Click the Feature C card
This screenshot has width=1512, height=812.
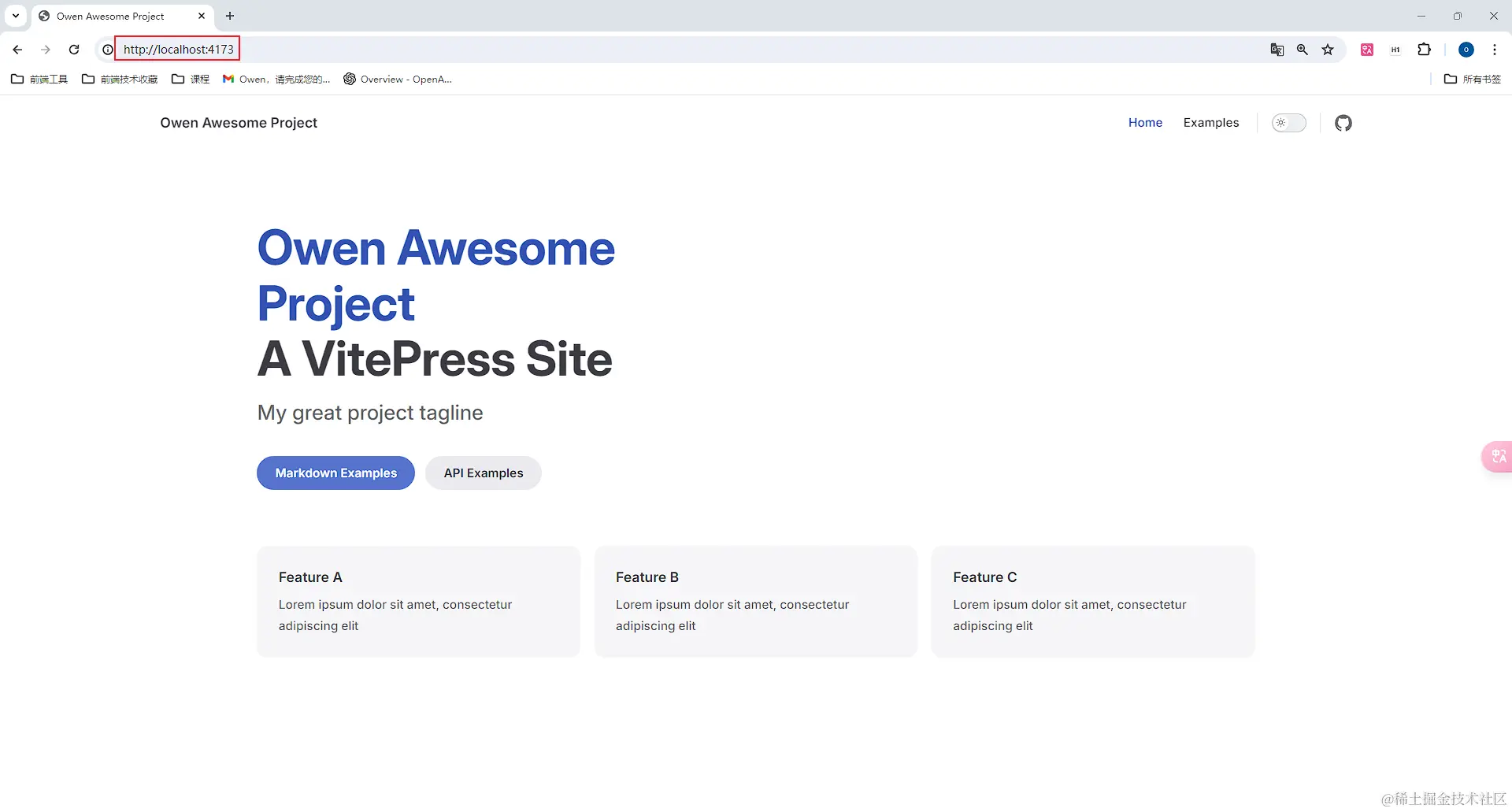pyautogui.click(x=1092, y=601)
